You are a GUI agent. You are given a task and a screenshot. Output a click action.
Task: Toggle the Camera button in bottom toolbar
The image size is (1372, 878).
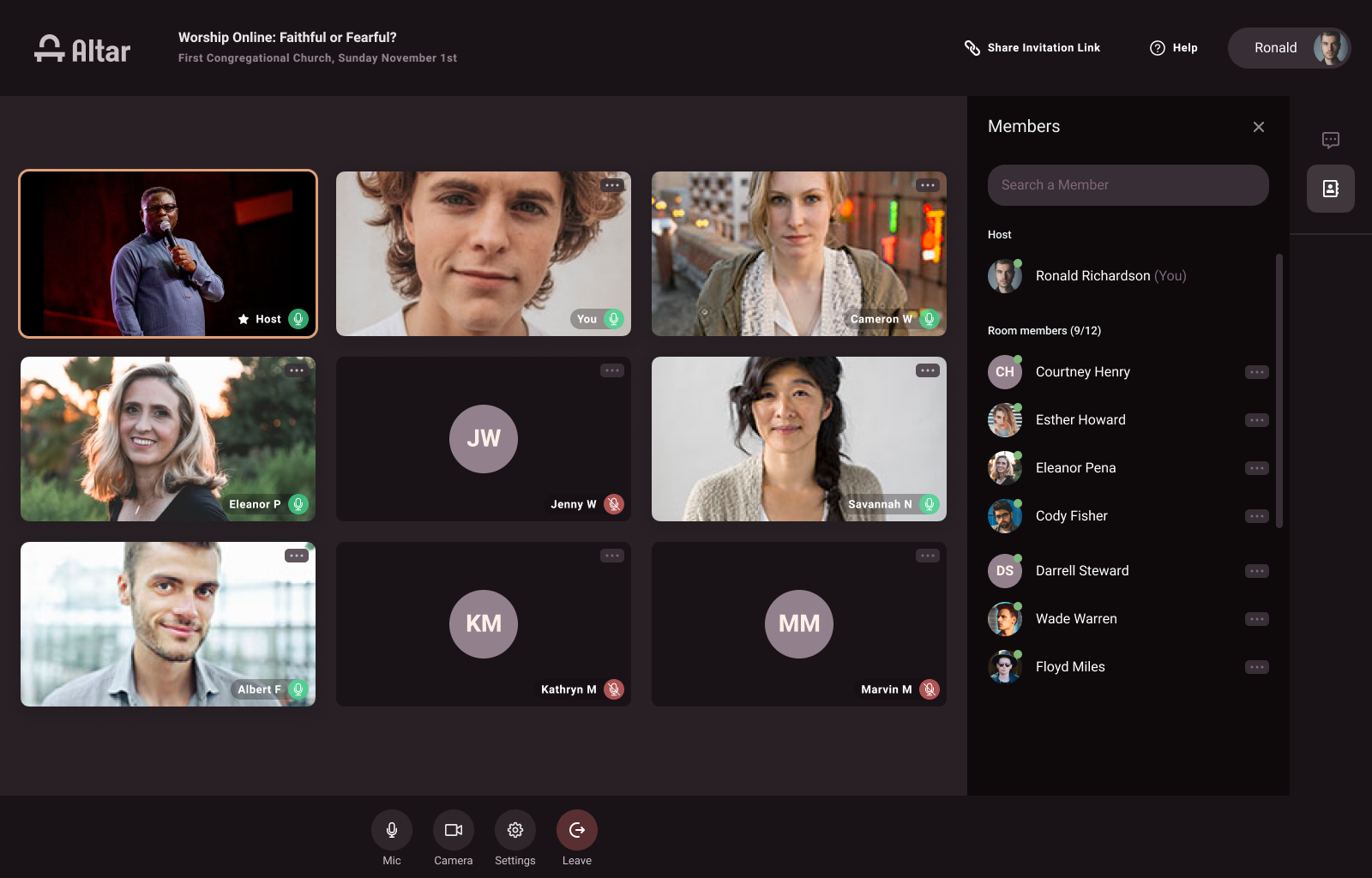[x=453, y=830]
